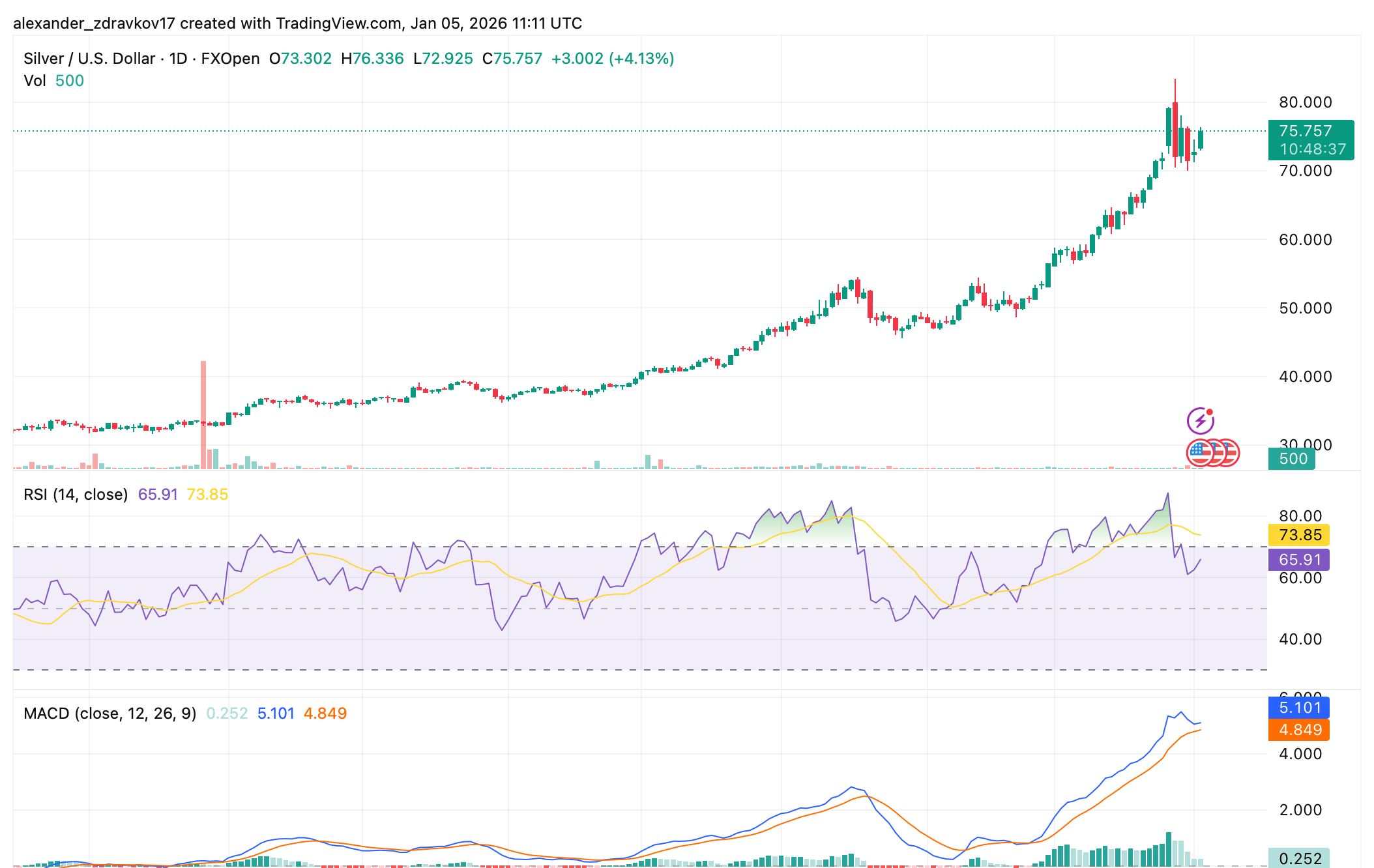The height and width of the screenshot is (868, 1374).
Task: Select the Silver / U.S. Dollar symbol title
Action: pyautogui.click(x=89, y=59)
